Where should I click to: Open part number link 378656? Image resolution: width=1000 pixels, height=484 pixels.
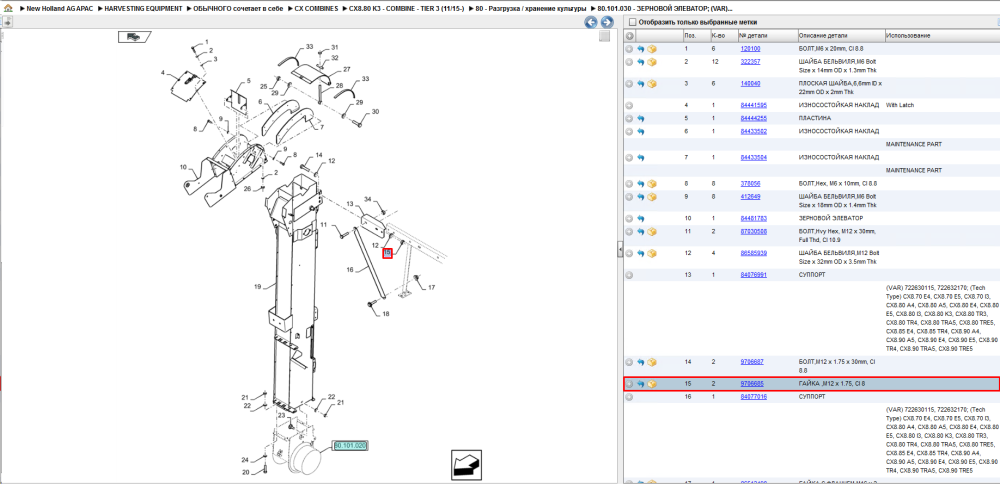750,184
